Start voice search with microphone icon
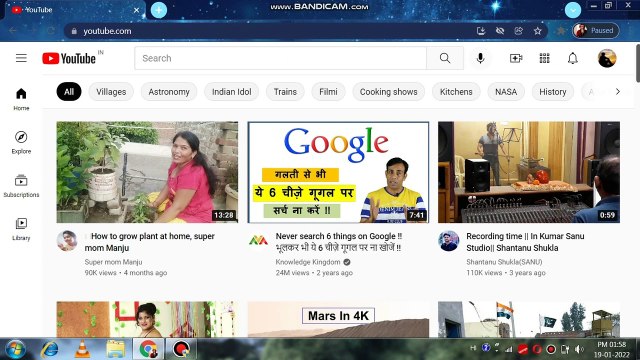Screen dimensions: 640x360 (480, 58)
